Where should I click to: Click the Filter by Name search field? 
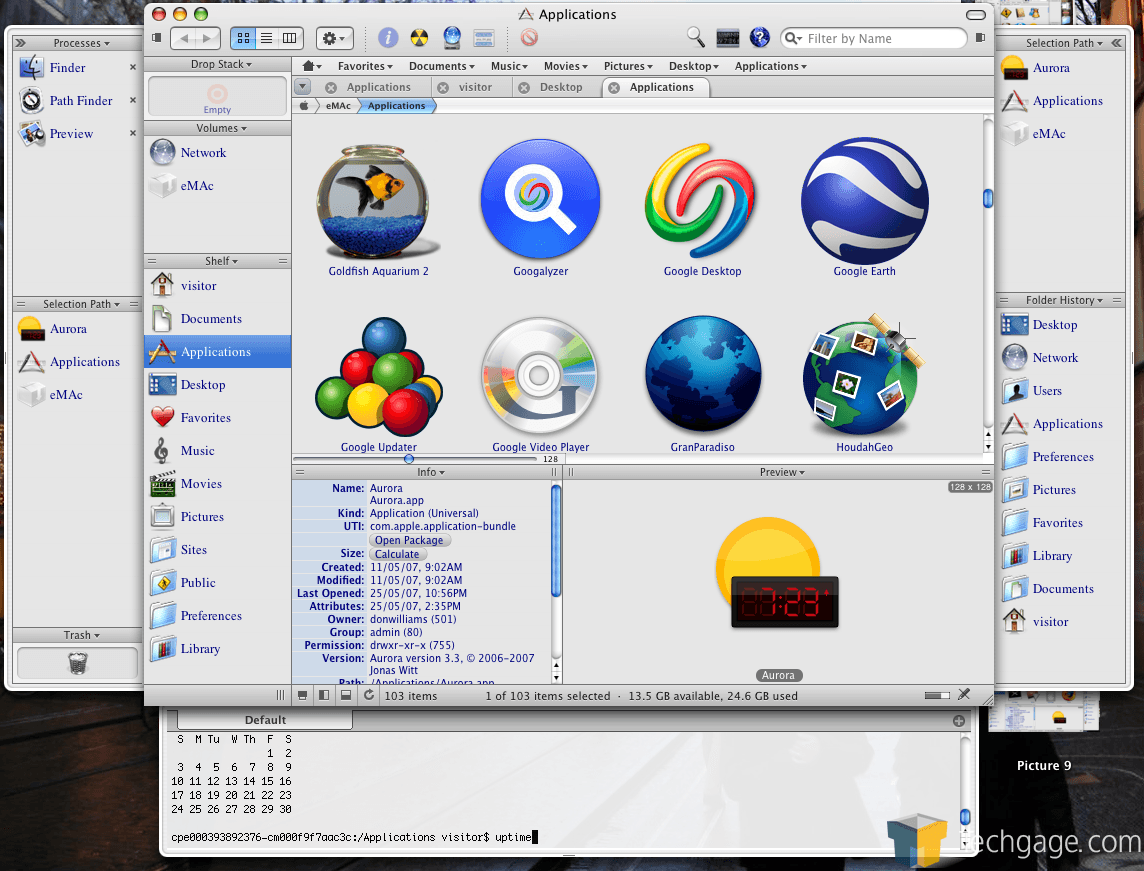tap(873, 38)
